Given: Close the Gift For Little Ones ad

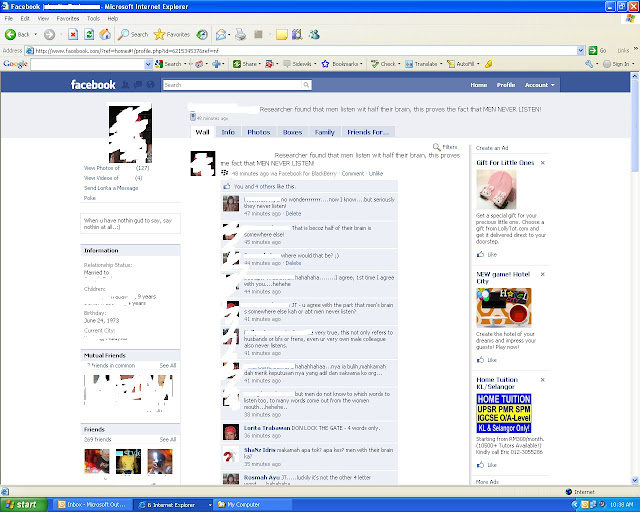Looking at the screenshot, I should click(x=542, y=163).
